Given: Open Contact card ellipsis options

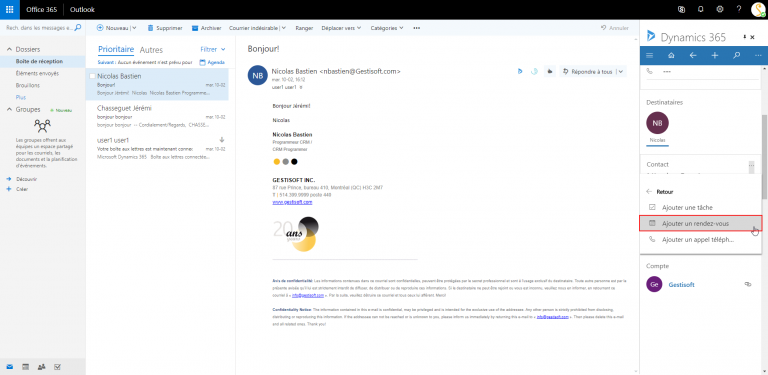Looking at the screenshot, I should pyautogui.click(x=751, y=165).
